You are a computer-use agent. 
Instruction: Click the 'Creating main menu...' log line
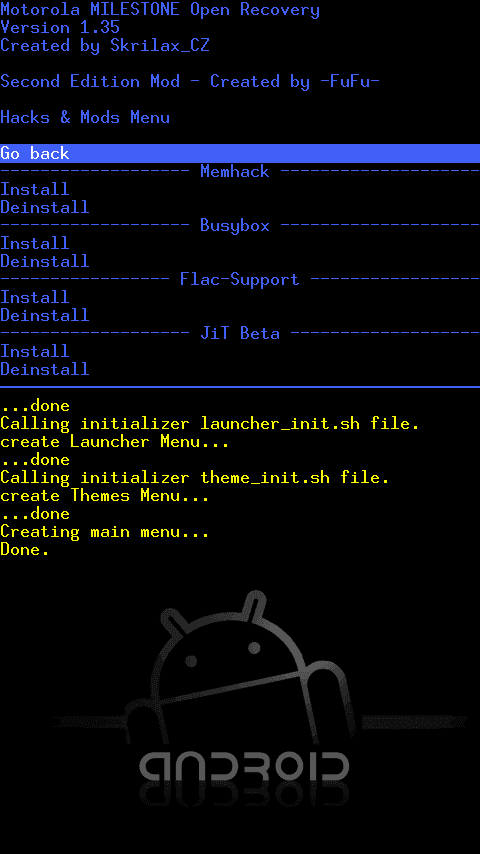tap(105, 532)
